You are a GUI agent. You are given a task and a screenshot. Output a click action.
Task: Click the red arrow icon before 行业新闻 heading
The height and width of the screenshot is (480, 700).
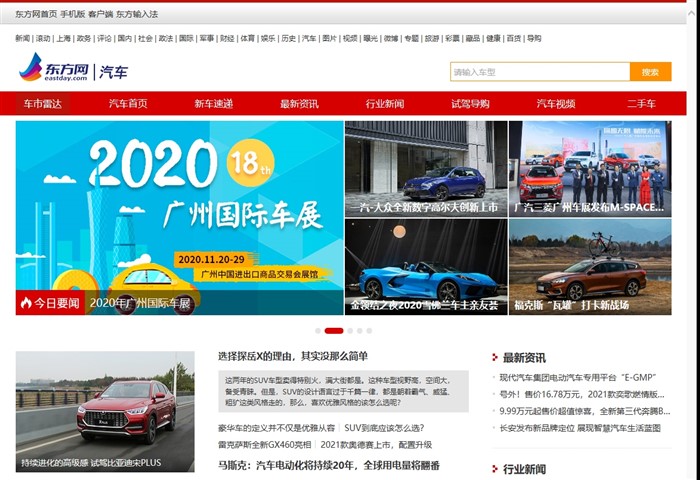[x=495, y=469]
